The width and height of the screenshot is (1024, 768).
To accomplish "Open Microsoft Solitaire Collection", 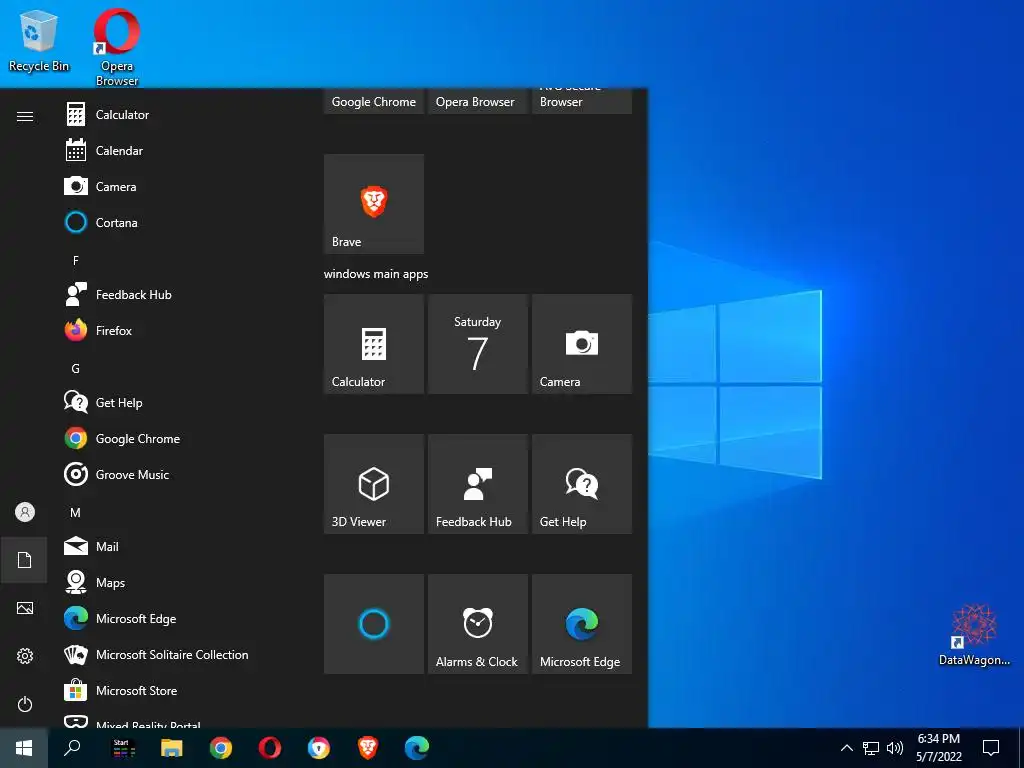I will [183, 654].
